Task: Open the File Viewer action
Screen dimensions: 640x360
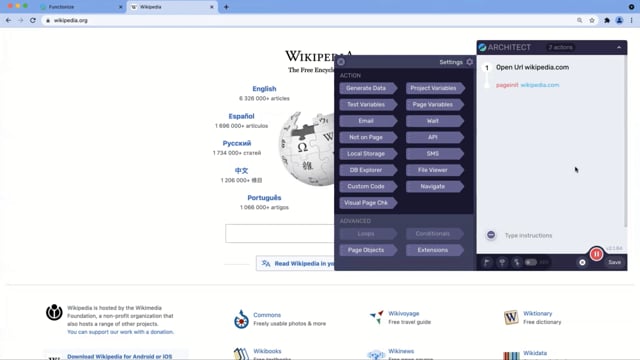Action: click(435, 170)
